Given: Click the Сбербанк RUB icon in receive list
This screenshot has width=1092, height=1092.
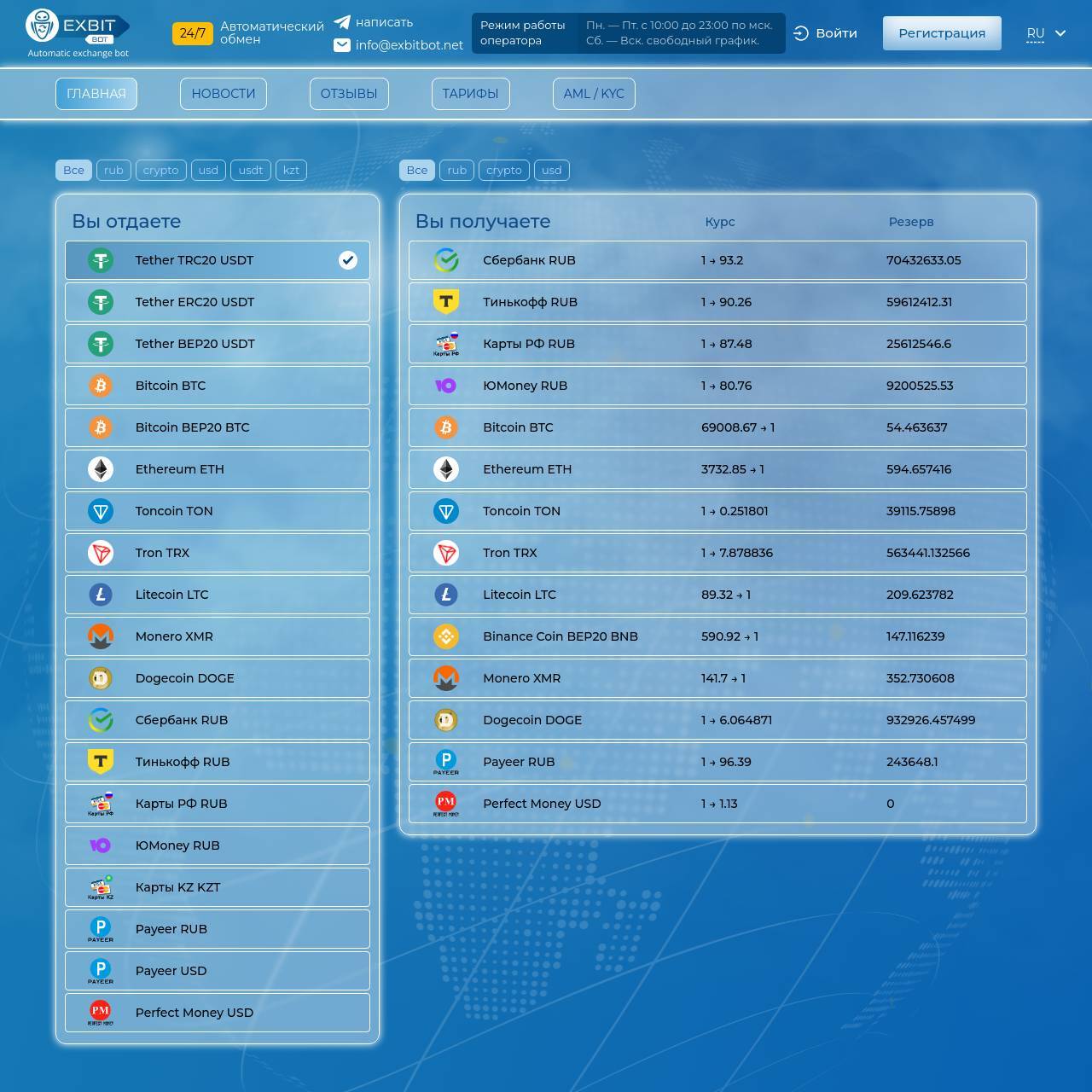Looking at the screenshot, I should click(x=446, y=260).
